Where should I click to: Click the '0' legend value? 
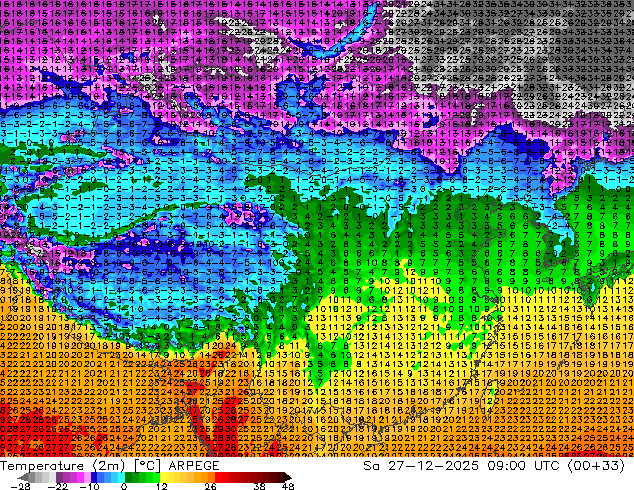coord(124,486)
